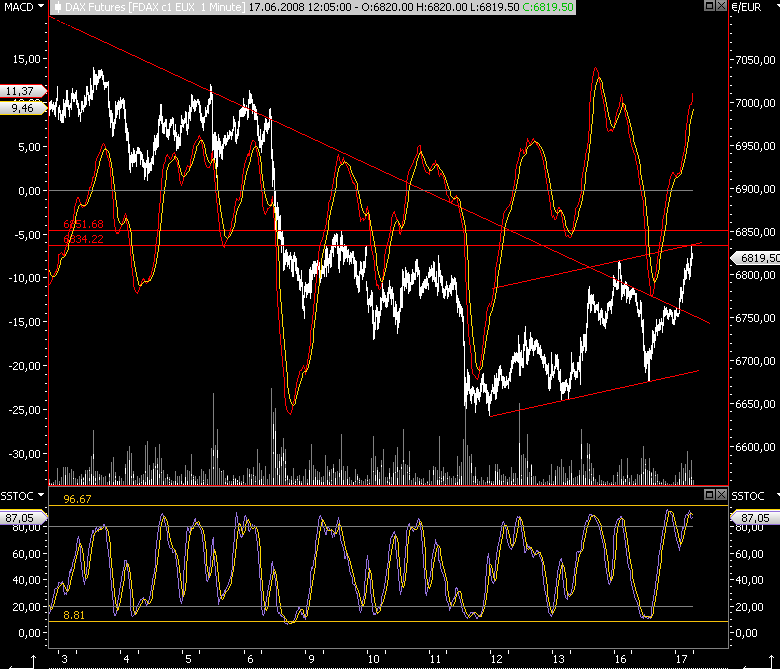Select the 6851.68 horizontal line label
Screen dimensions: 780x669
pyautogui.click(x=83, y=224)
